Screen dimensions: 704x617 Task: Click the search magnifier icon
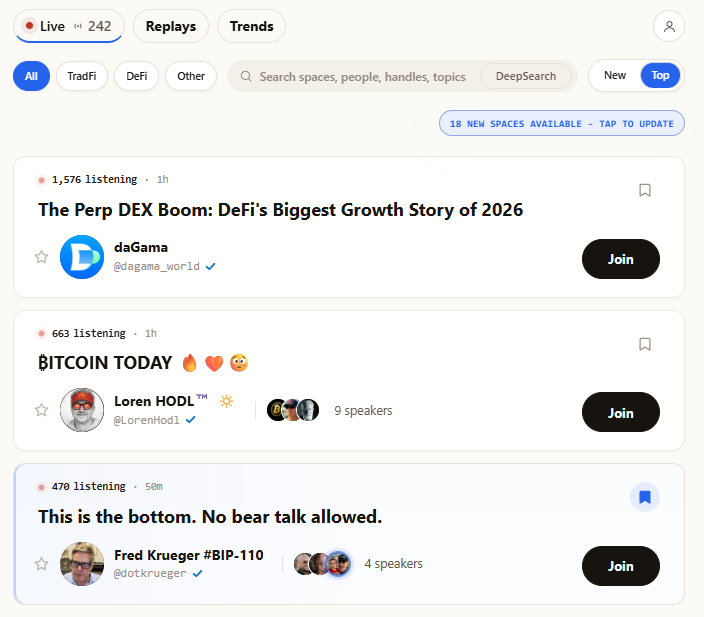click(x=246, y=76)
